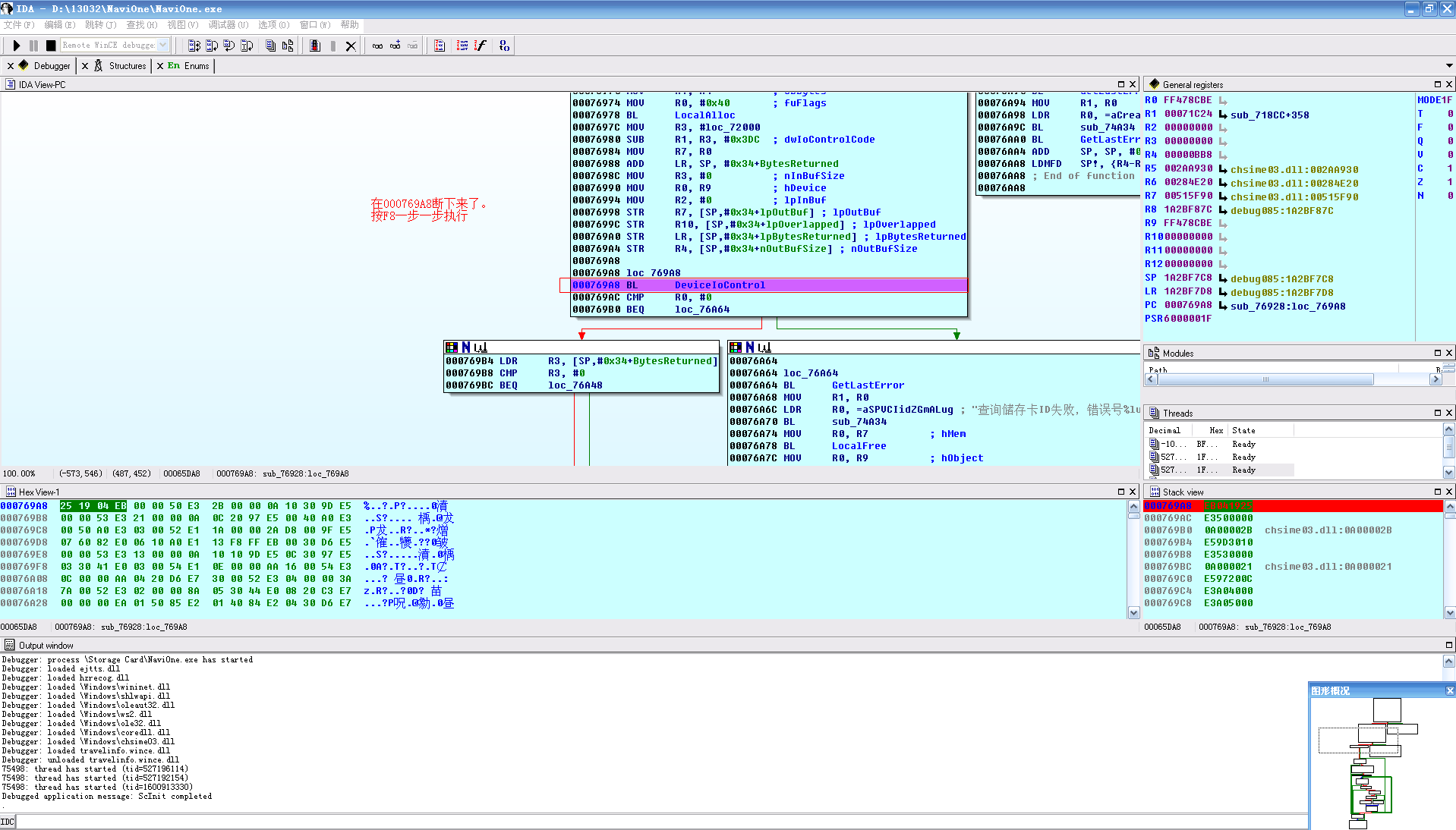Click the Step into toolbar icon
The width and height of the screenshot is (1456, 830).
coord(194,46)
